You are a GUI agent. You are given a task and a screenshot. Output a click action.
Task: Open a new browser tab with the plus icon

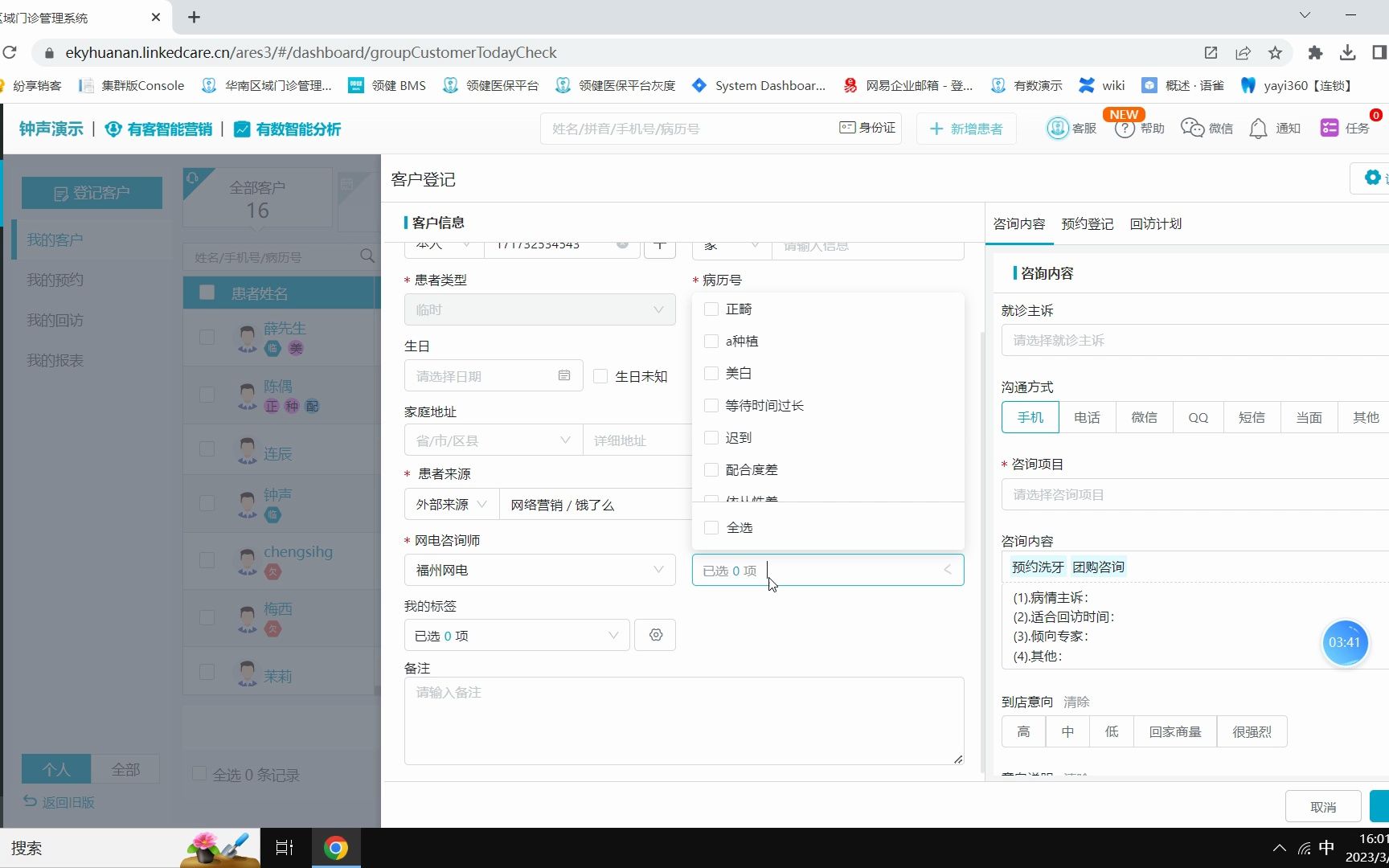[194, 17]
